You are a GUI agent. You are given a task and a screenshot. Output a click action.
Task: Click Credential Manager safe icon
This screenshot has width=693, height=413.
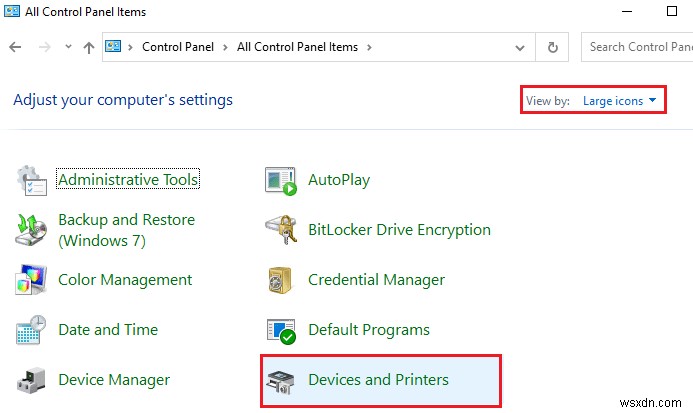[280, 280]
